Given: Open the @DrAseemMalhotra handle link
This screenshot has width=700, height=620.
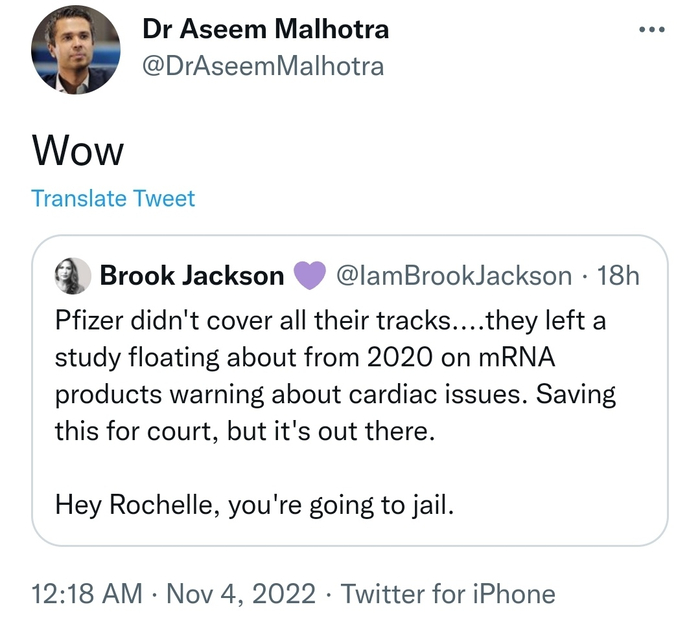Looking at the screenshot, I should (x=263, y=66).
